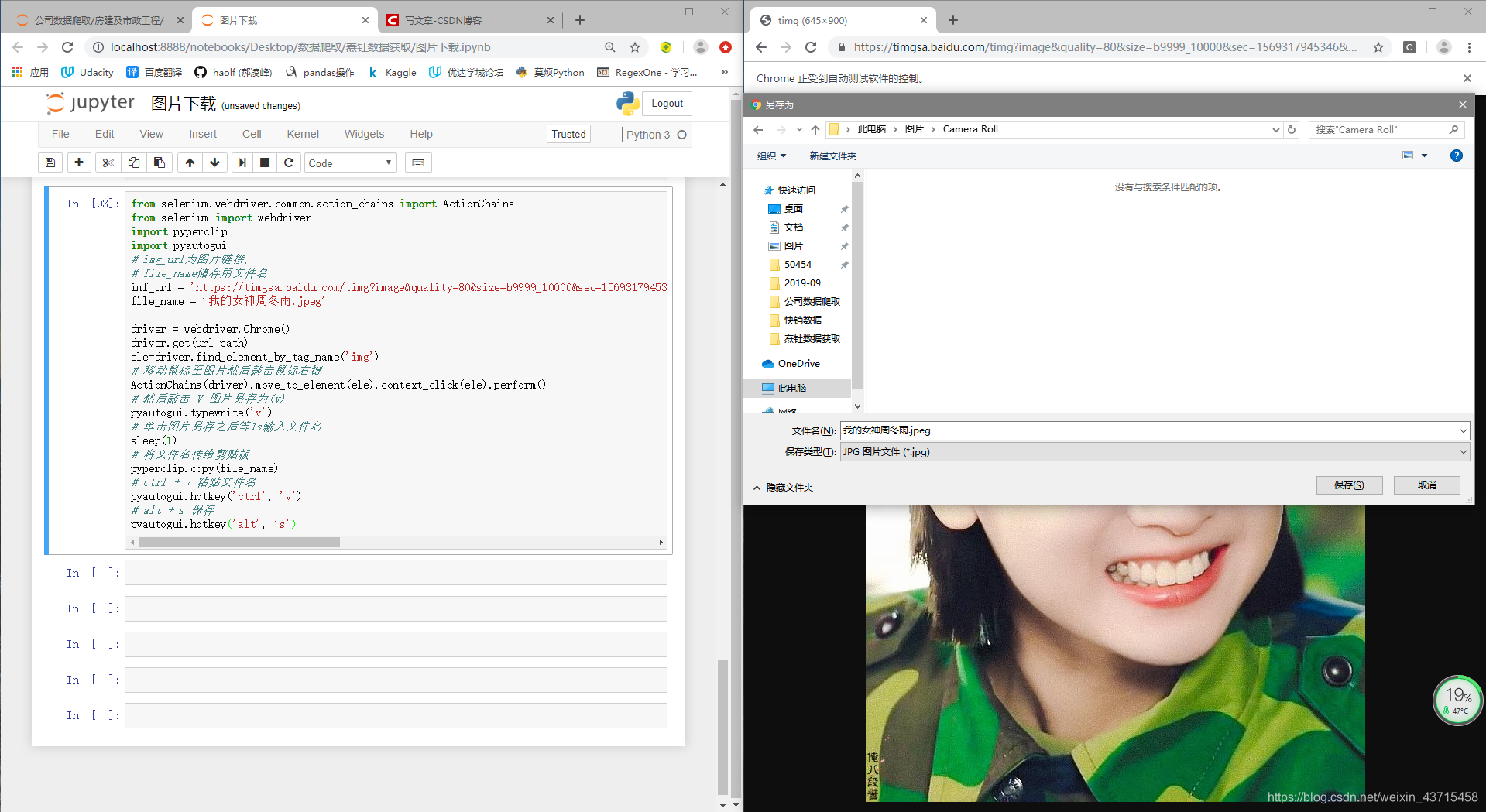Select 桌面 in quick access tree

(x=794, y=208)
